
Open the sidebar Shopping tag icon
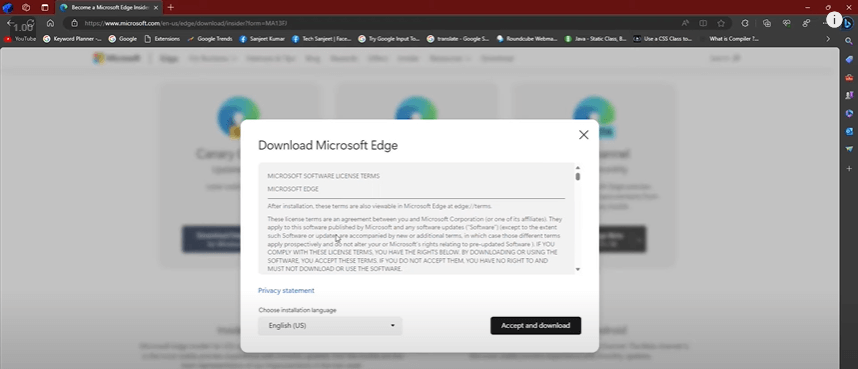[x=849, y=59]
